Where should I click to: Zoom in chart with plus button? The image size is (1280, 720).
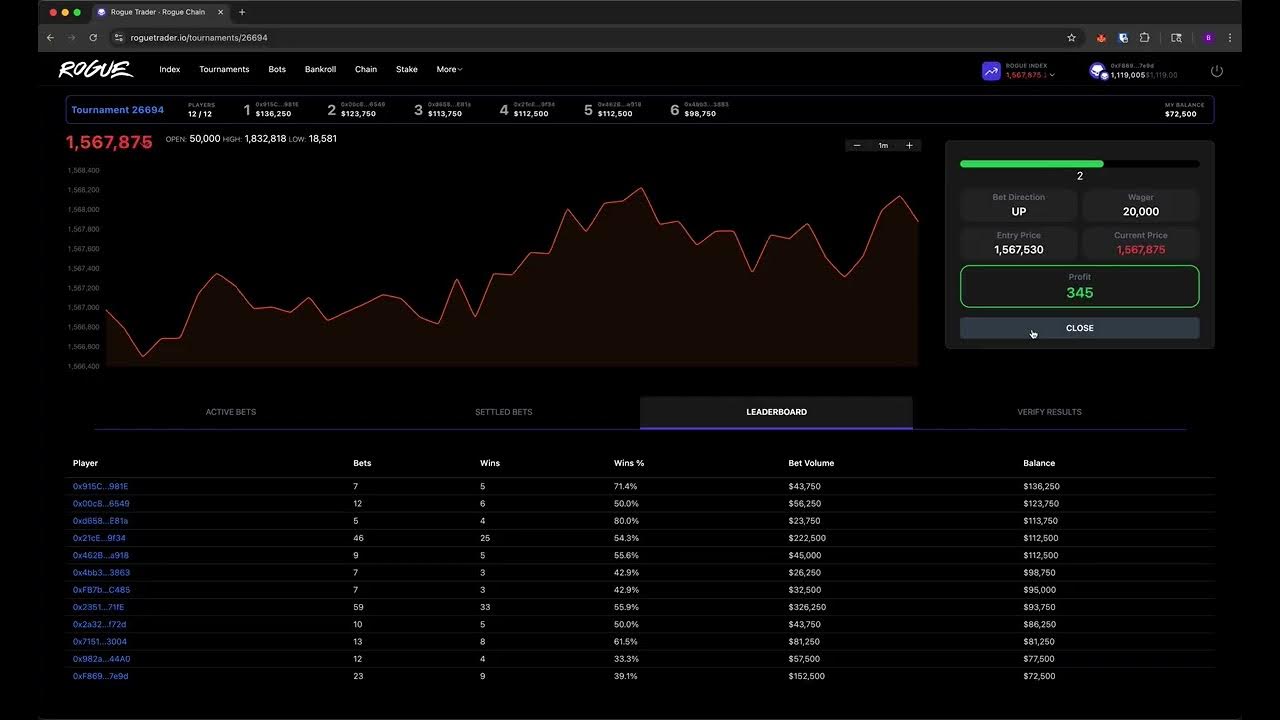click(x=909, y=146)
